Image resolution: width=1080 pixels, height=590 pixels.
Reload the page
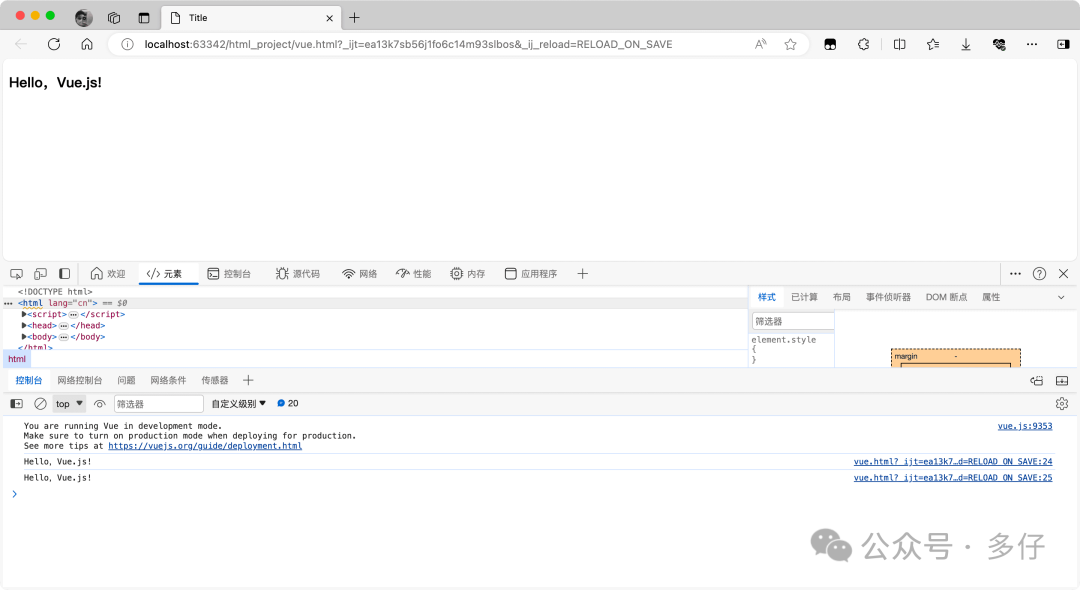point(54,44)
